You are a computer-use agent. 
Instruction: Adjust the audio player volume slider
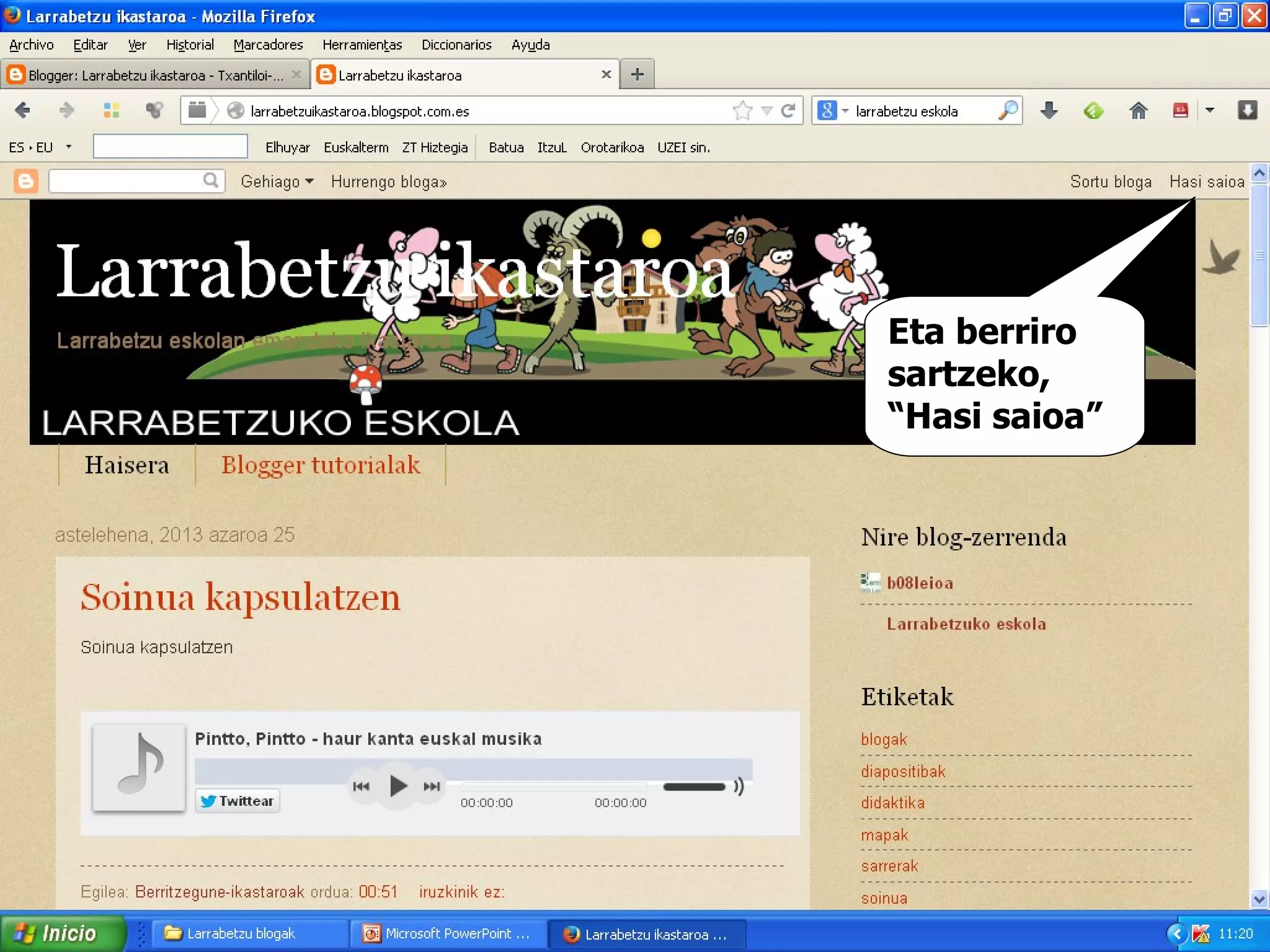point(693,787)
